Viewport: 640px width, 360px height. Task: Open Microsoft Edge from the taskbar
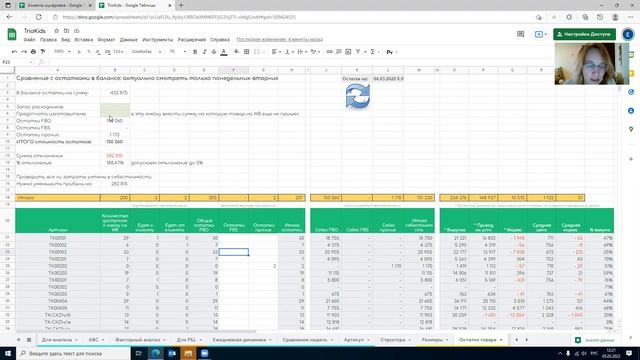pyautogui.click(x=156, y=353)
